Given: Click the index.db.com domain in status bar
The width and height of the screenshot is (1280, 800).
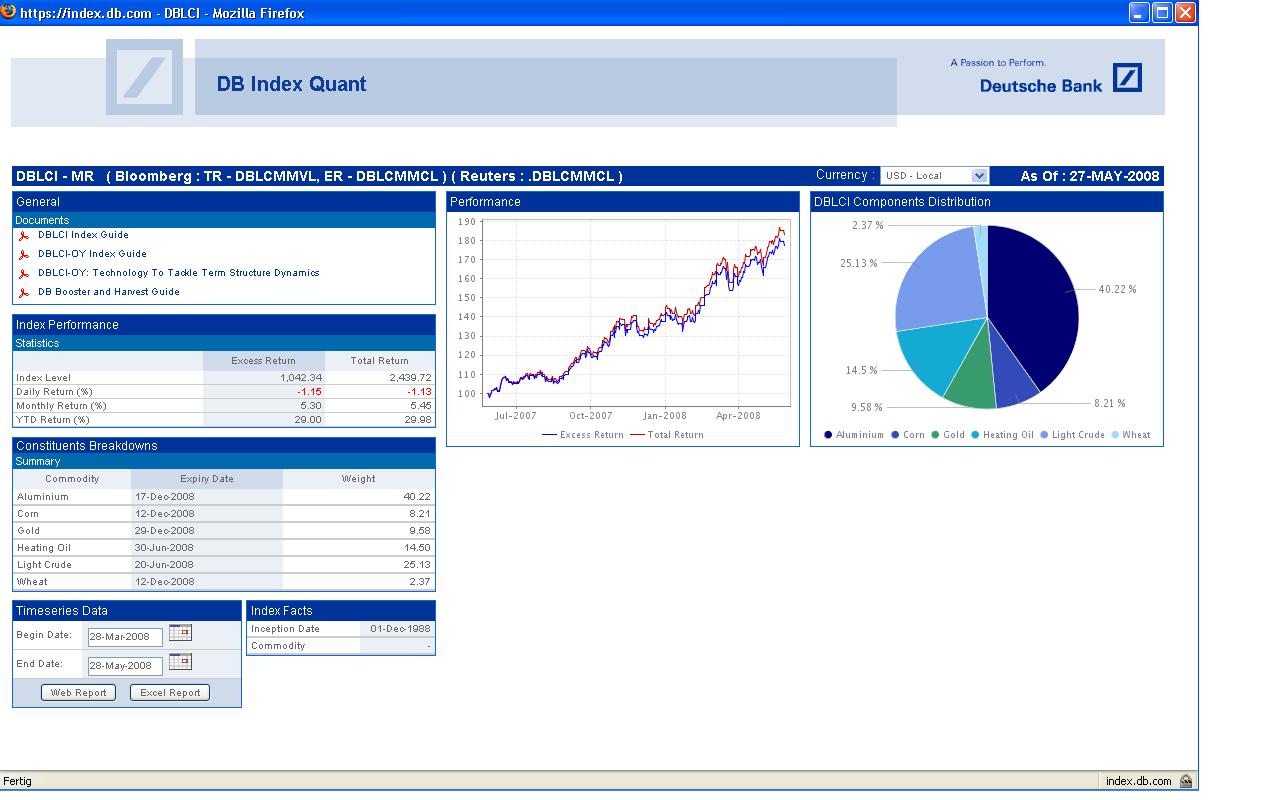Looking at the screenshot, I should point(1139,781).
